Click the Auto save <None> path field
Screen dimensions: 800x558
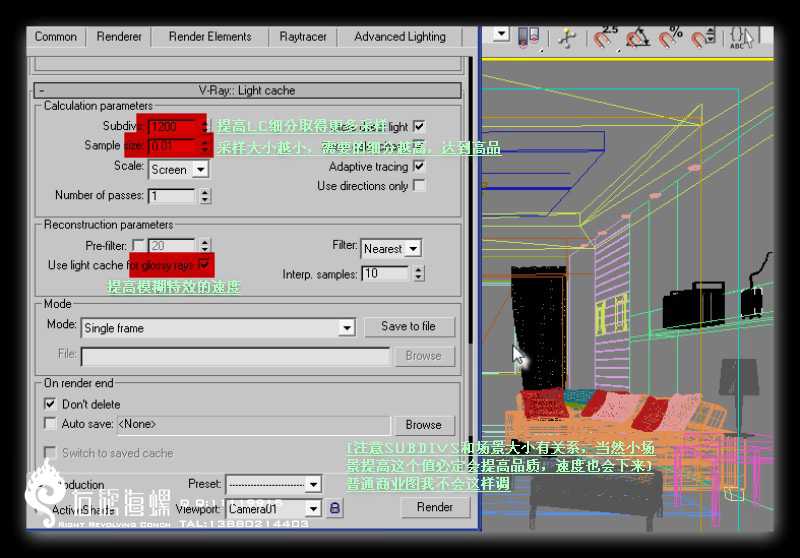[253, 424]
